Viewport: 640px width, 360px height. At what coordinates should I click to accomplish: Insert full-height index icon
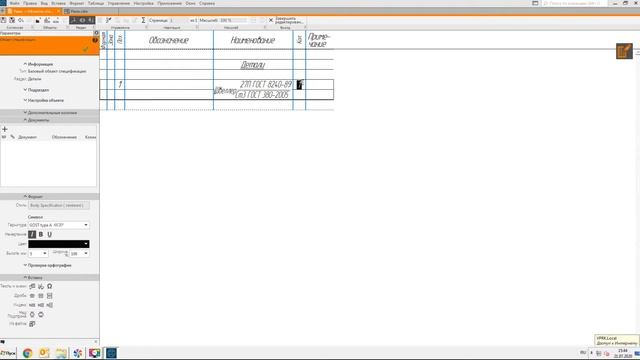click(49, 305)
